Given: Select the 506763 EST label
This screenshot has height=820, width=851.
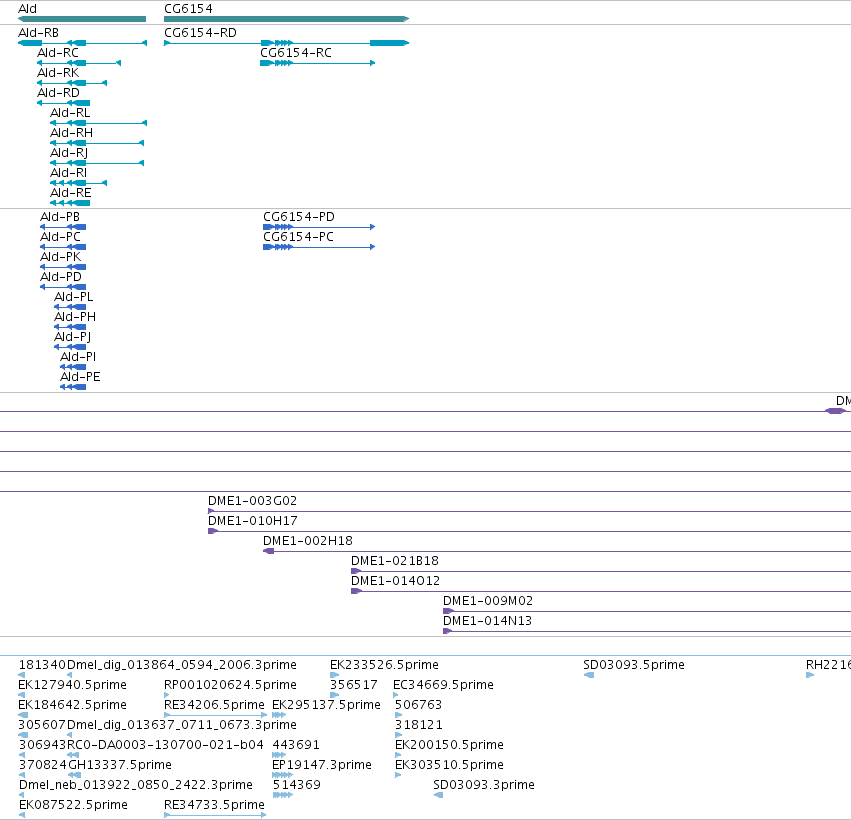Looking at the screenshot, I should click(x=418, y=705).
